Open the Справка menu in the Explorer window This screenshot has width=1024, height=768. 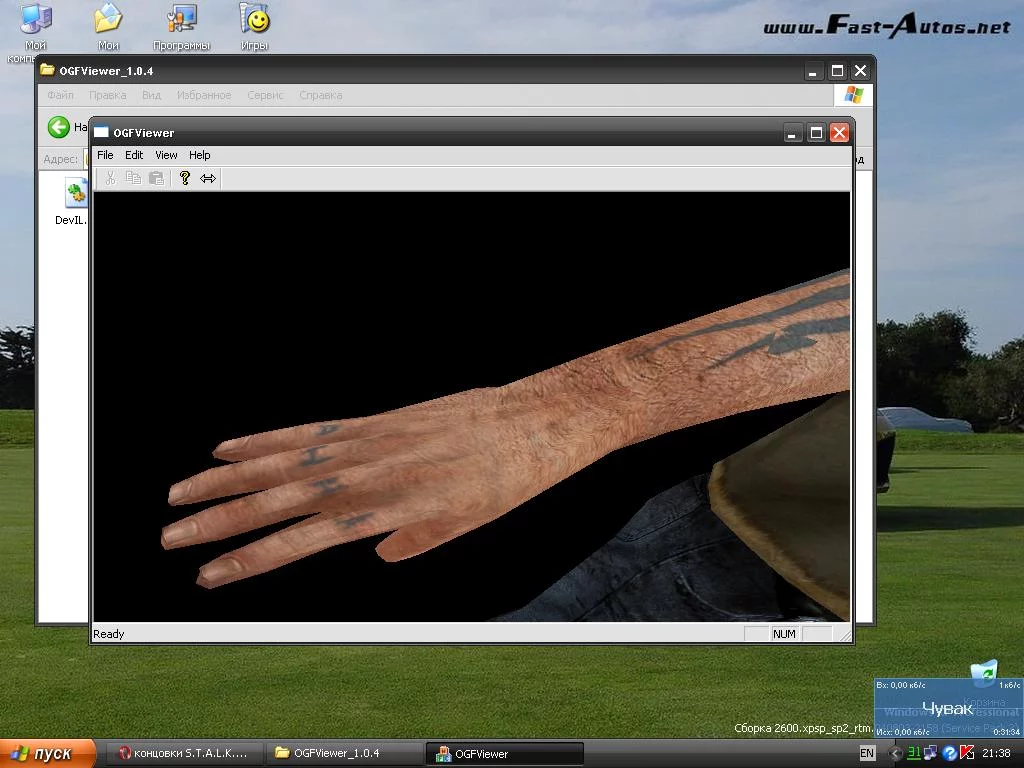321,95
